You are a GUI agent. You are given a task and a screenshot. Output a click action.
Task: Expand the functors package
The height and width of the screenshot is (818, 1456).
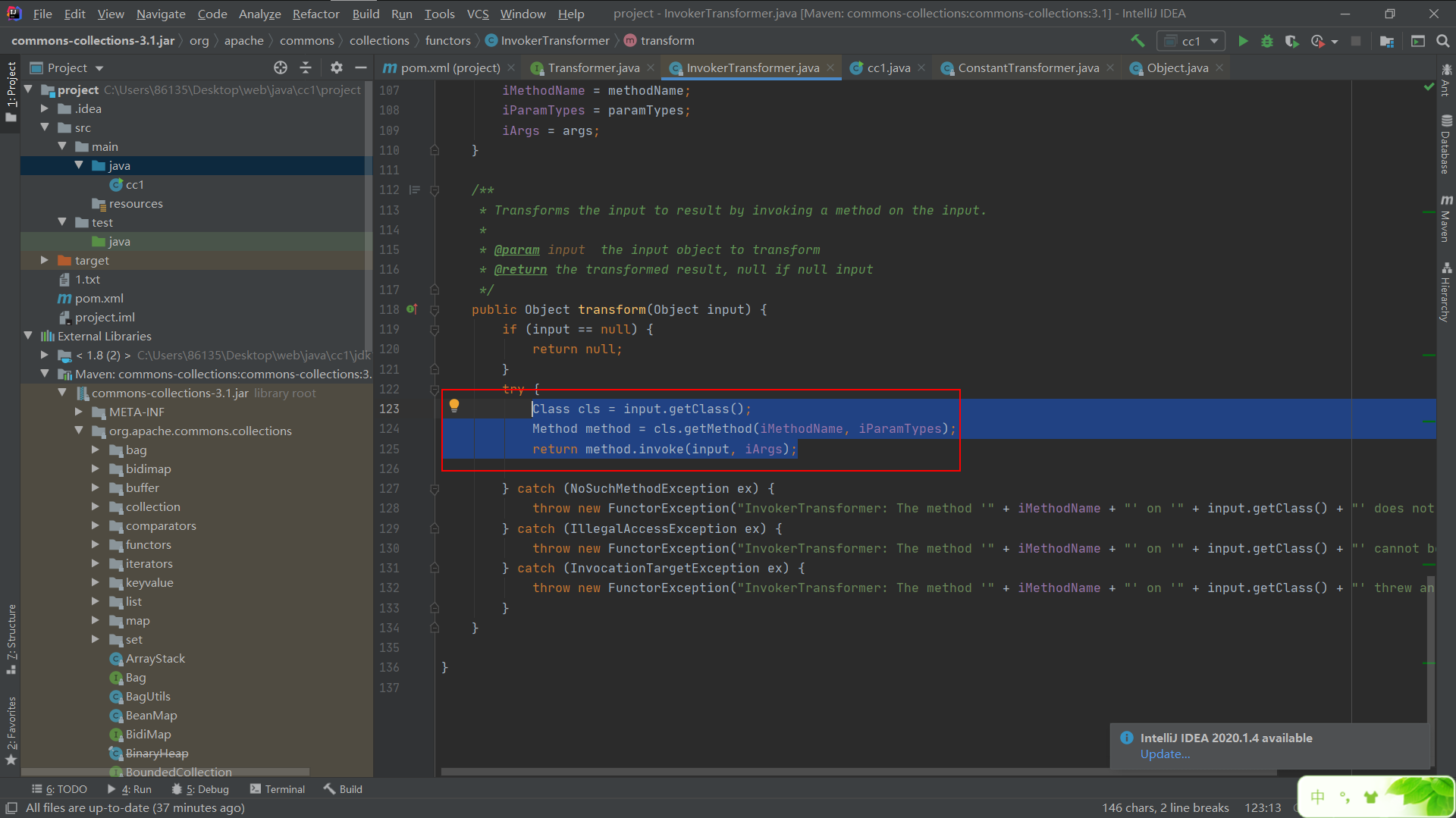96,544
